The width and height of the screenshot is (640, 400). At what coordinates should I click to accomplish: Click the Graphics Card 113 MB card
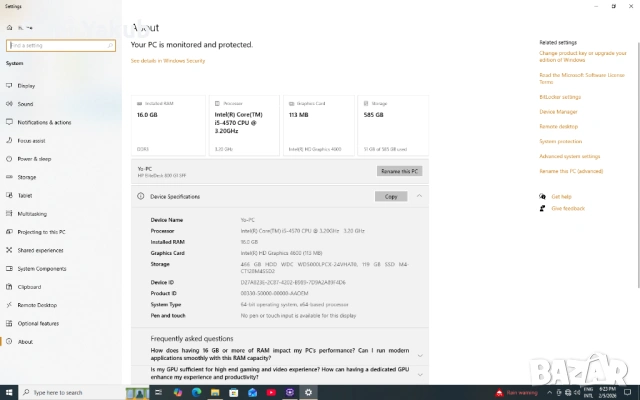tap(319, 125)
